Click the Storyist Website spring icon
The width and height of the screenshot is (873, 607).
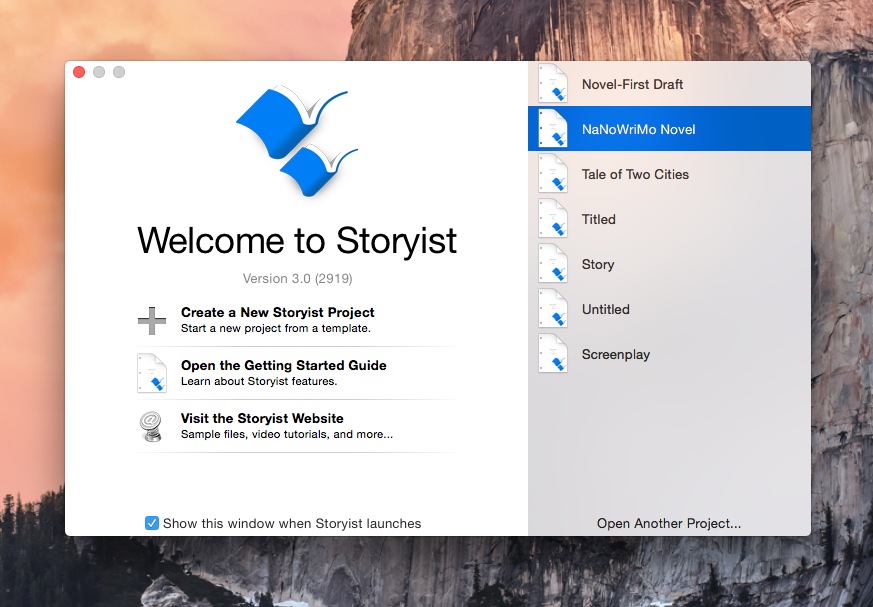[x=151, y=426]
